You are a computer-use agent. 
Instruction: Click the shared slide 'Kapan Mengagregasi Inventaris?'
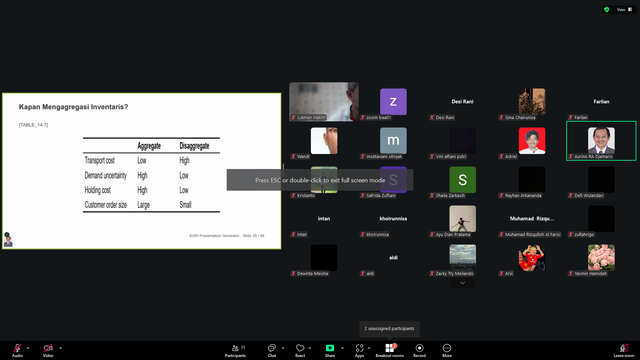point(142,171)
